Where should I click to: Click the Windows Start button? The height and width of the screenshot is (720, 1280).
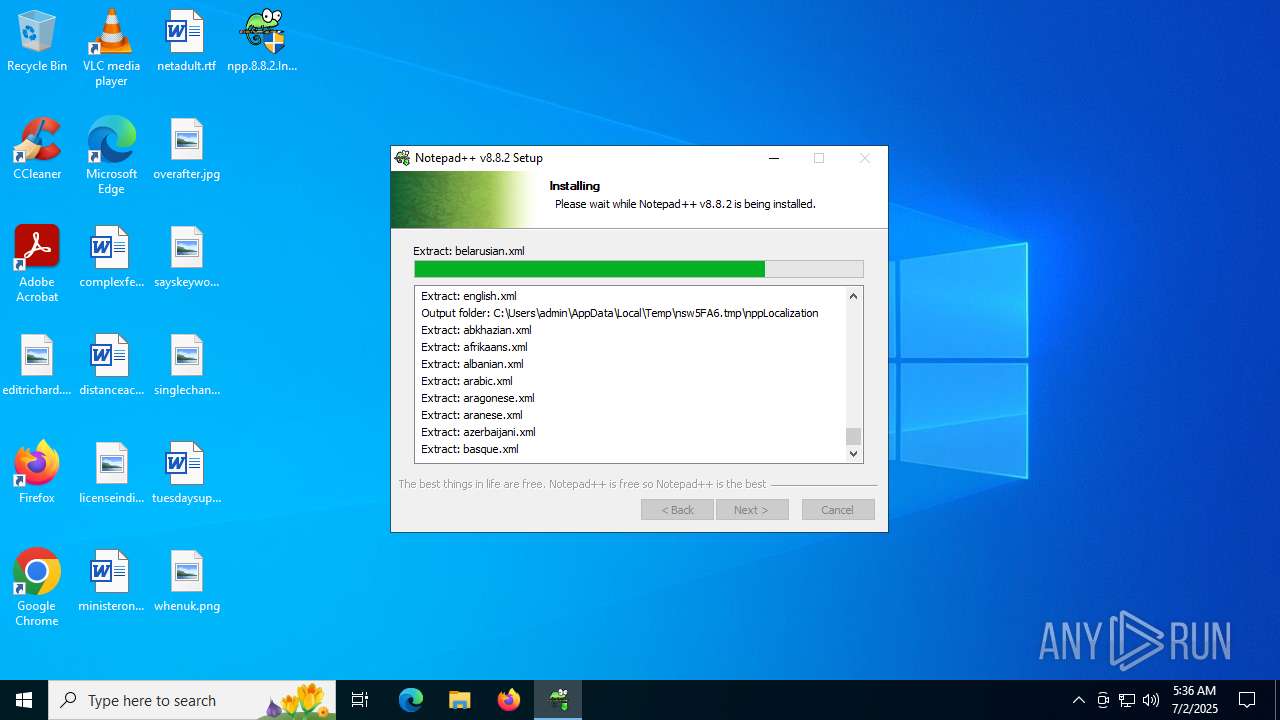24,700
